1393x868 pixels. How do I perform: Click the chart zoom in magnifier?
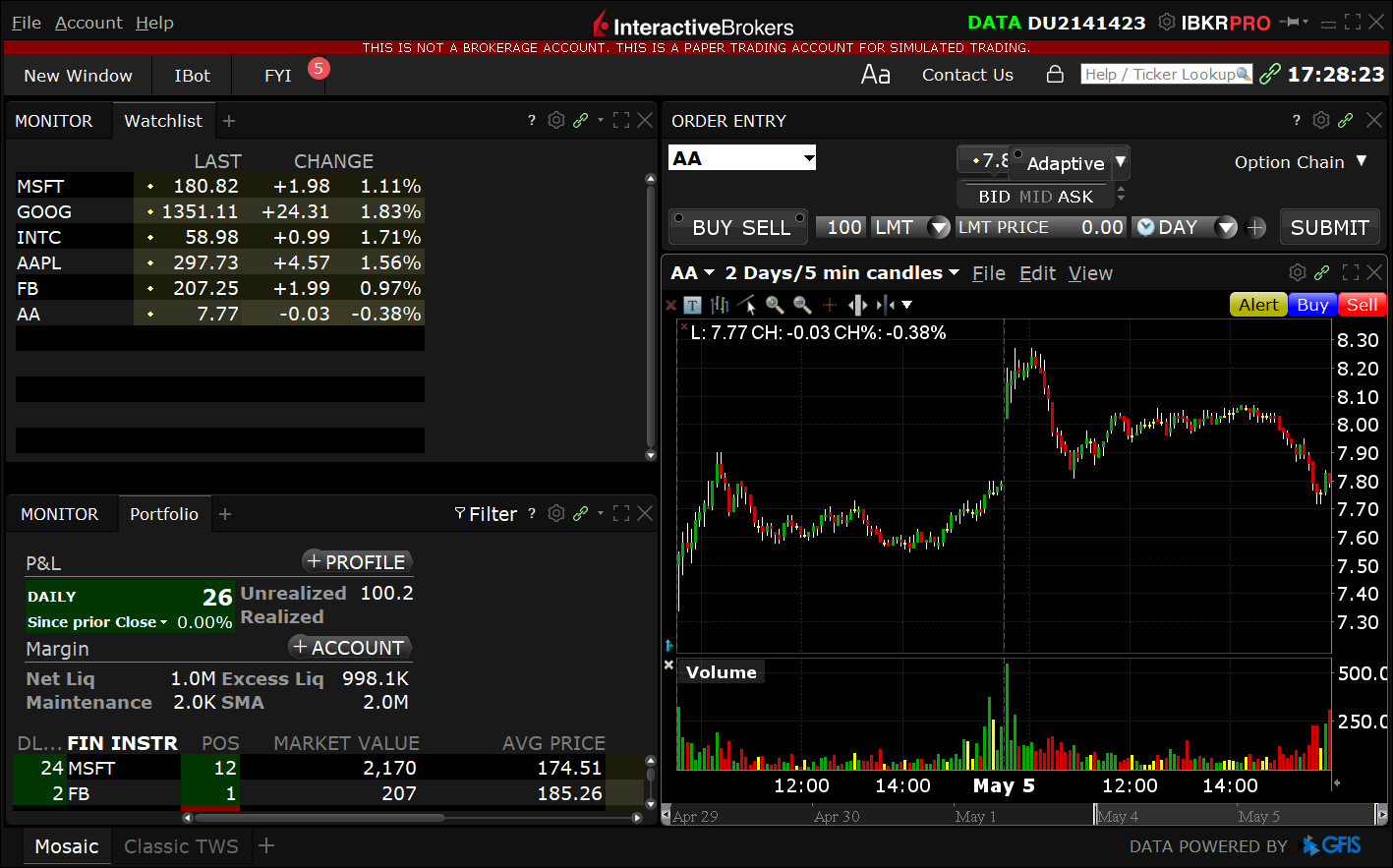(775, 305)
